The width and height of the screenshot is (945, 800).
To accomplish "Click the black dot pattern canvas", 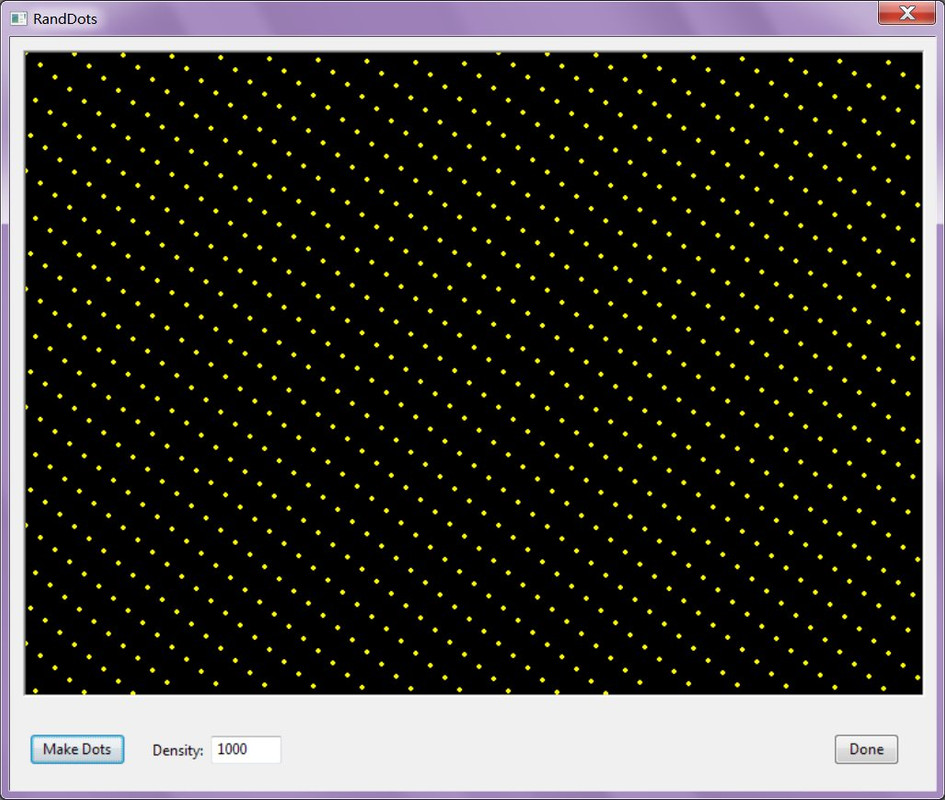I will [474, 373].
